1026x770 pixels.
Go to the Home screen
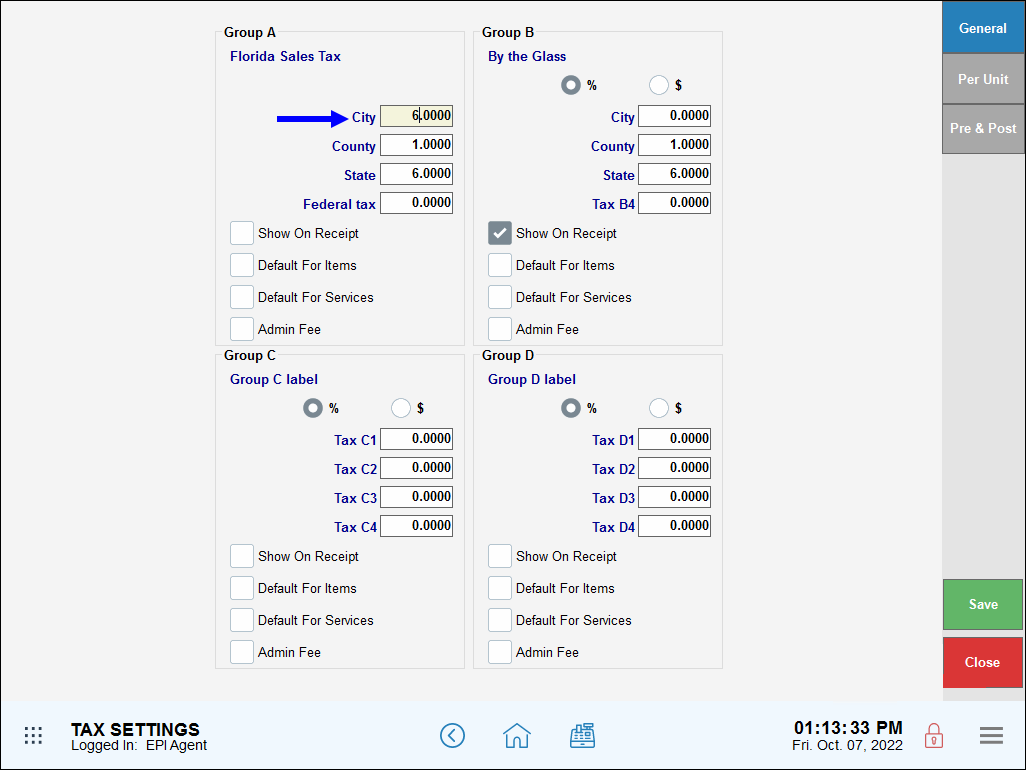click(516, 735)
